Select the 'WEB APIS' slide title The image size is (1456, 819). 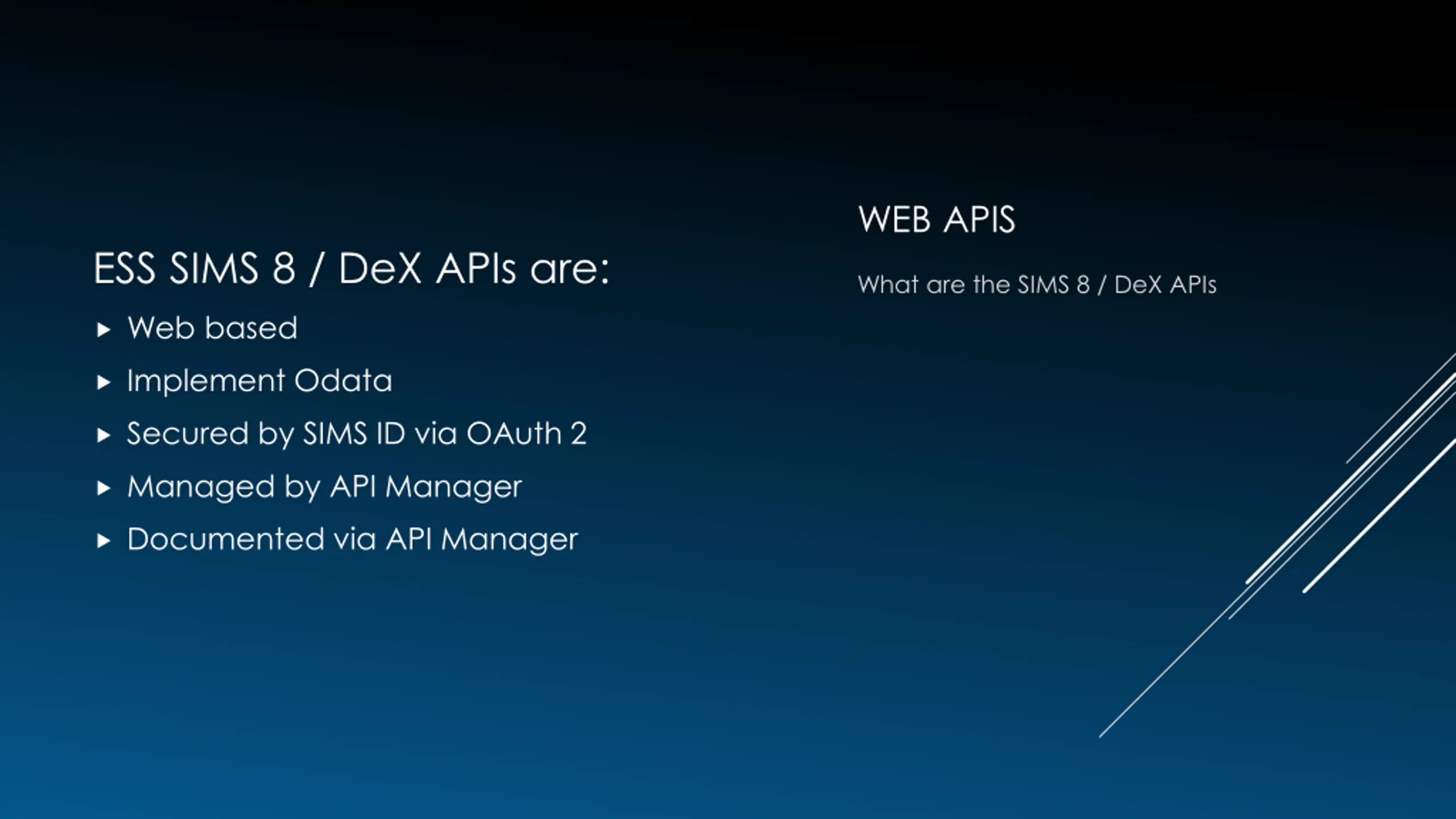point(937,219)
